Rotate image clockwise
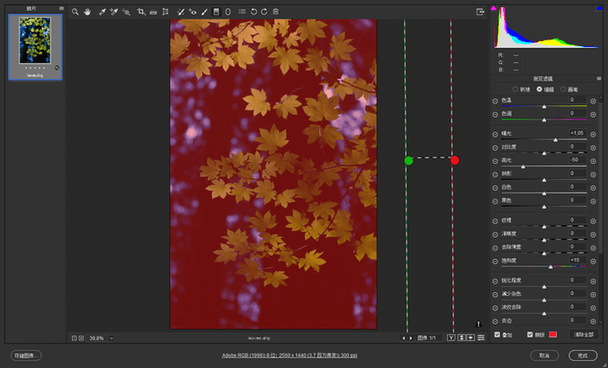This screenshot has width=608, height=368. click(x=264, y=12)
